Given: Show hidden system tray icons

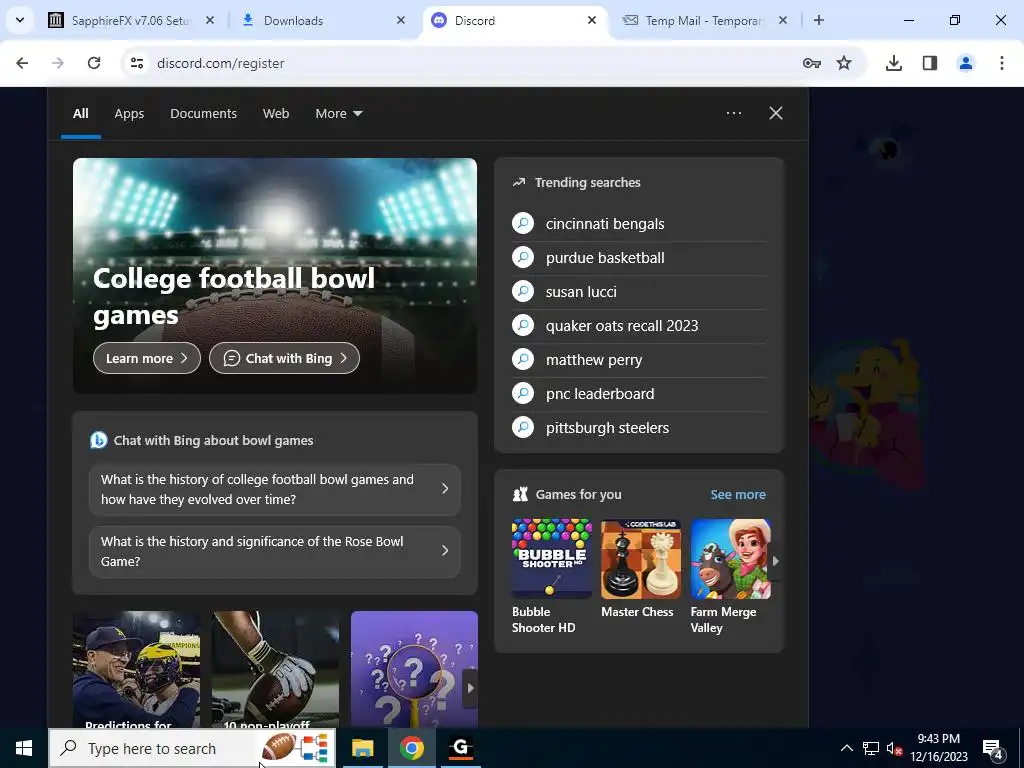Looking at the screenshot, I should [x=846, y=748].
